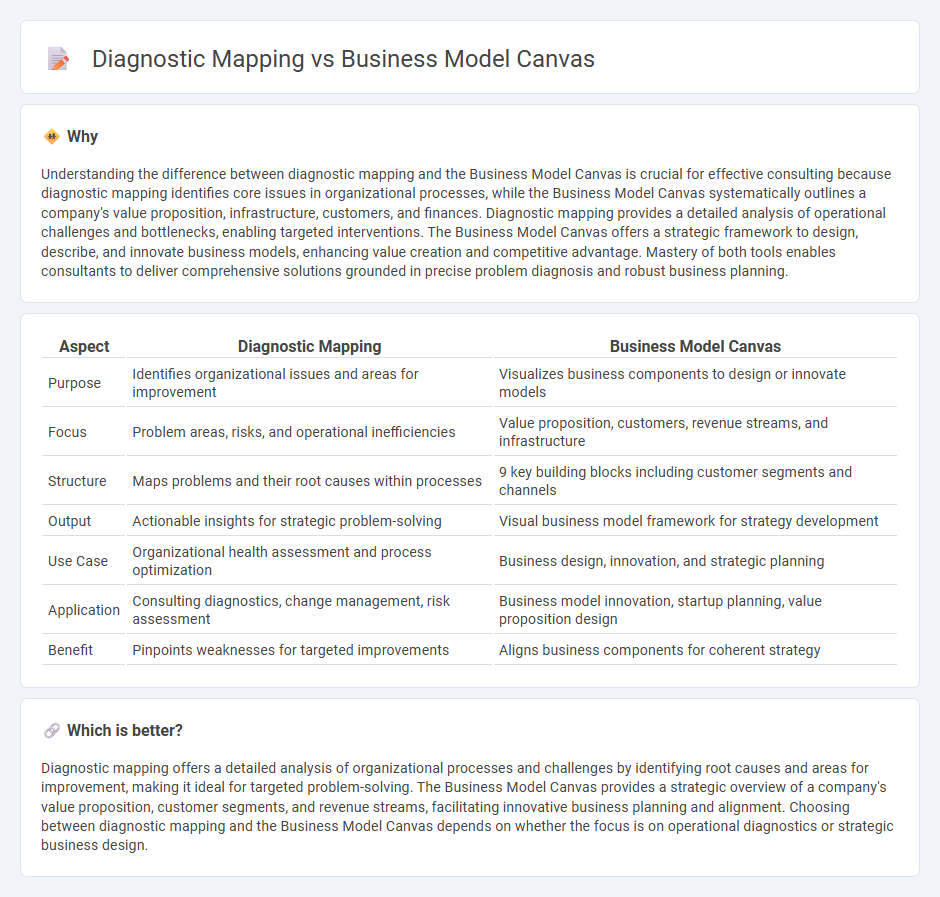Click the 'Why' section heading
The image size is (940, 897).
click(82, 137)
